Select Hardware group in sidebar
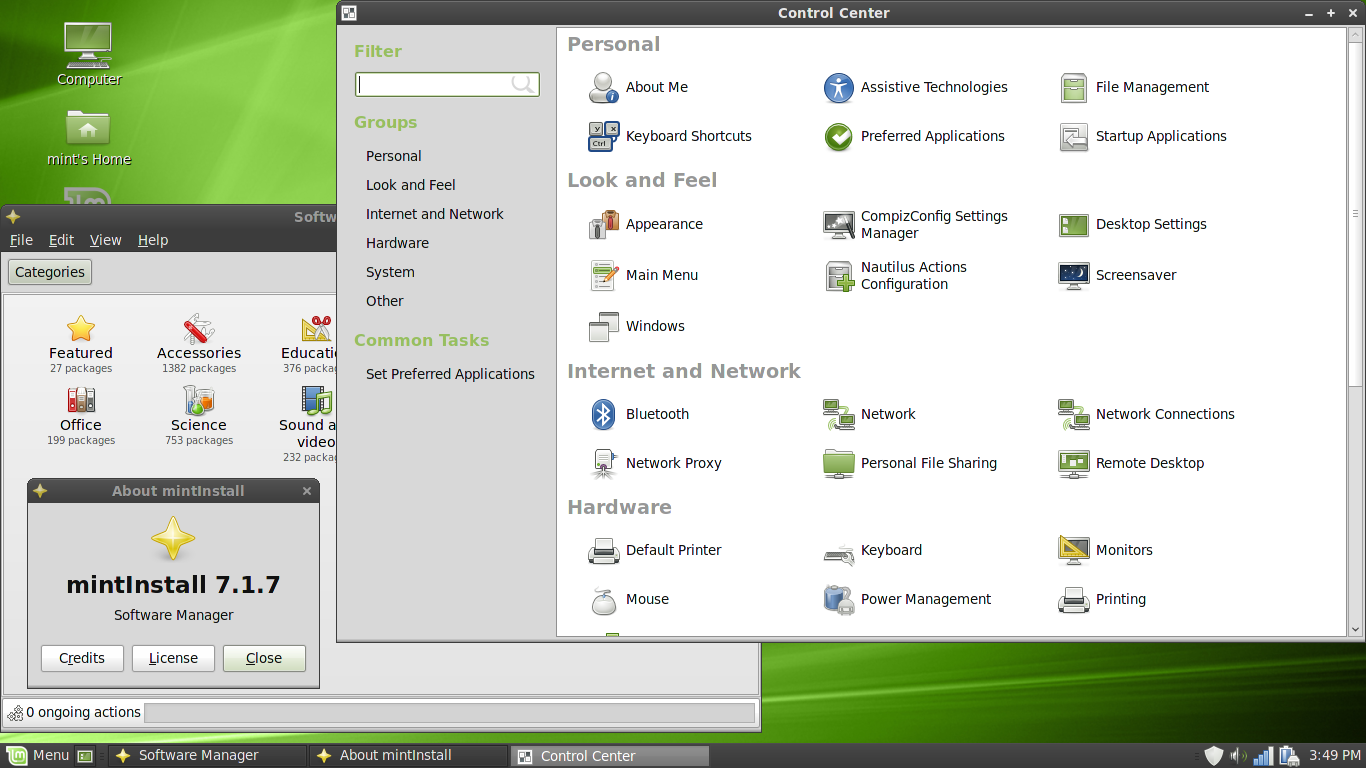Image resolution: width=1366 pixels, height=768 pixels. pos(397,243)
